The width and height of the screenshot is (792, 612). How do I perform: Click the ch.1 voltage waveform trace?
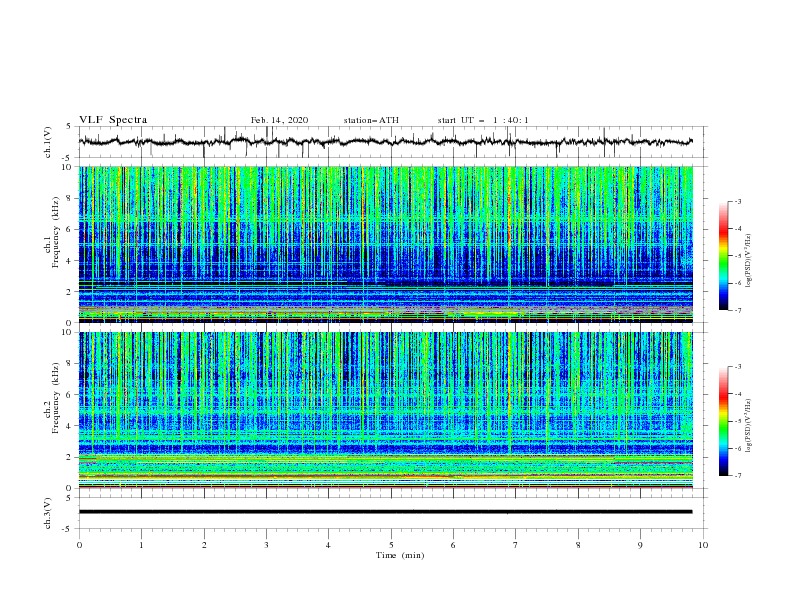pos(386,141)
